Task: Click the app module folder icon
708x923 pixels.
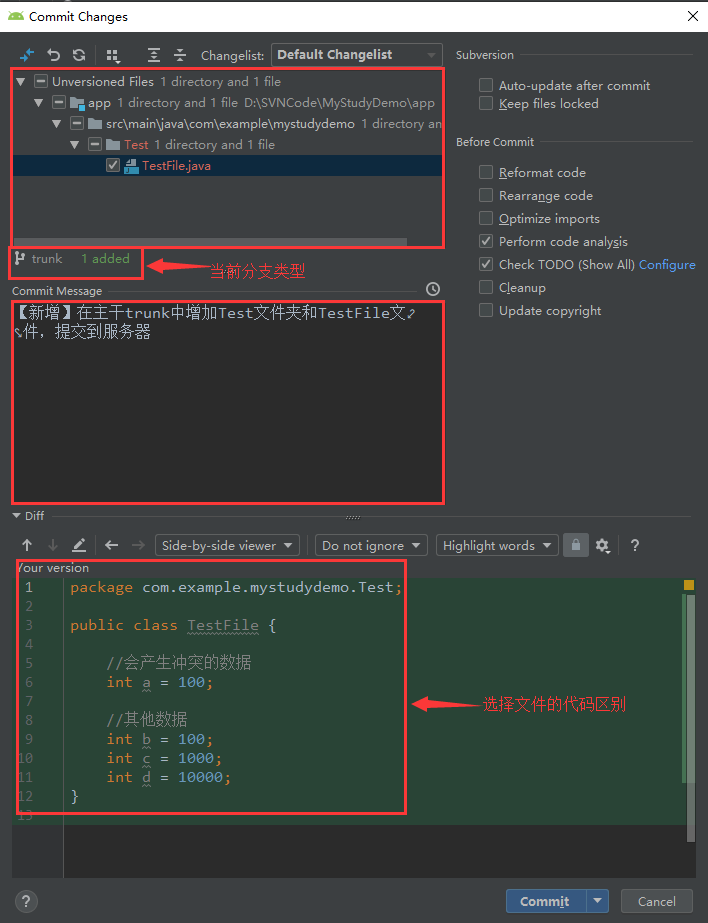Action: [77, 103]
